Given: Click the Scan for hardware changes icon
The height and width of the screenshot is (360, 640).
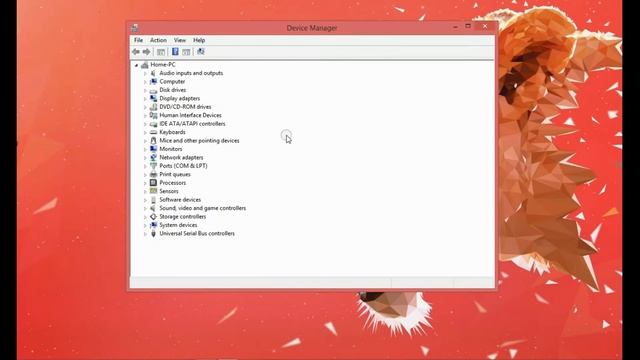Looking at the screenshot, I should click(200, 52).
